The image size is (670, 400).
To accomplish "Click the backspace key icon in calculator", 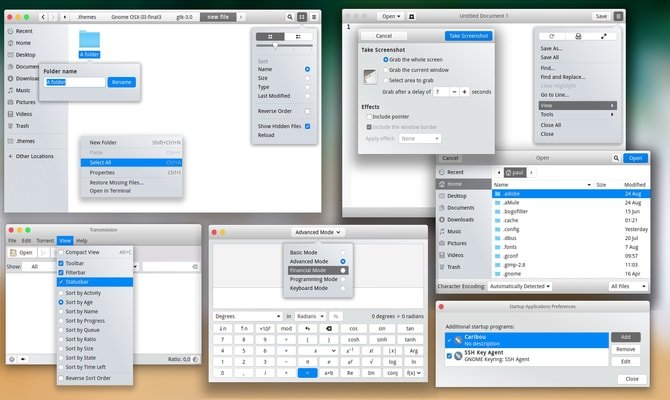I will [329, 328].
